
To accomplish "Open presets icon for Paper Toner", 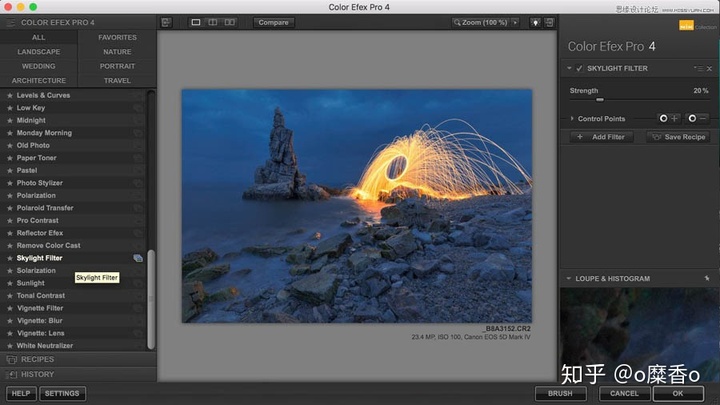I will [138, 158].
